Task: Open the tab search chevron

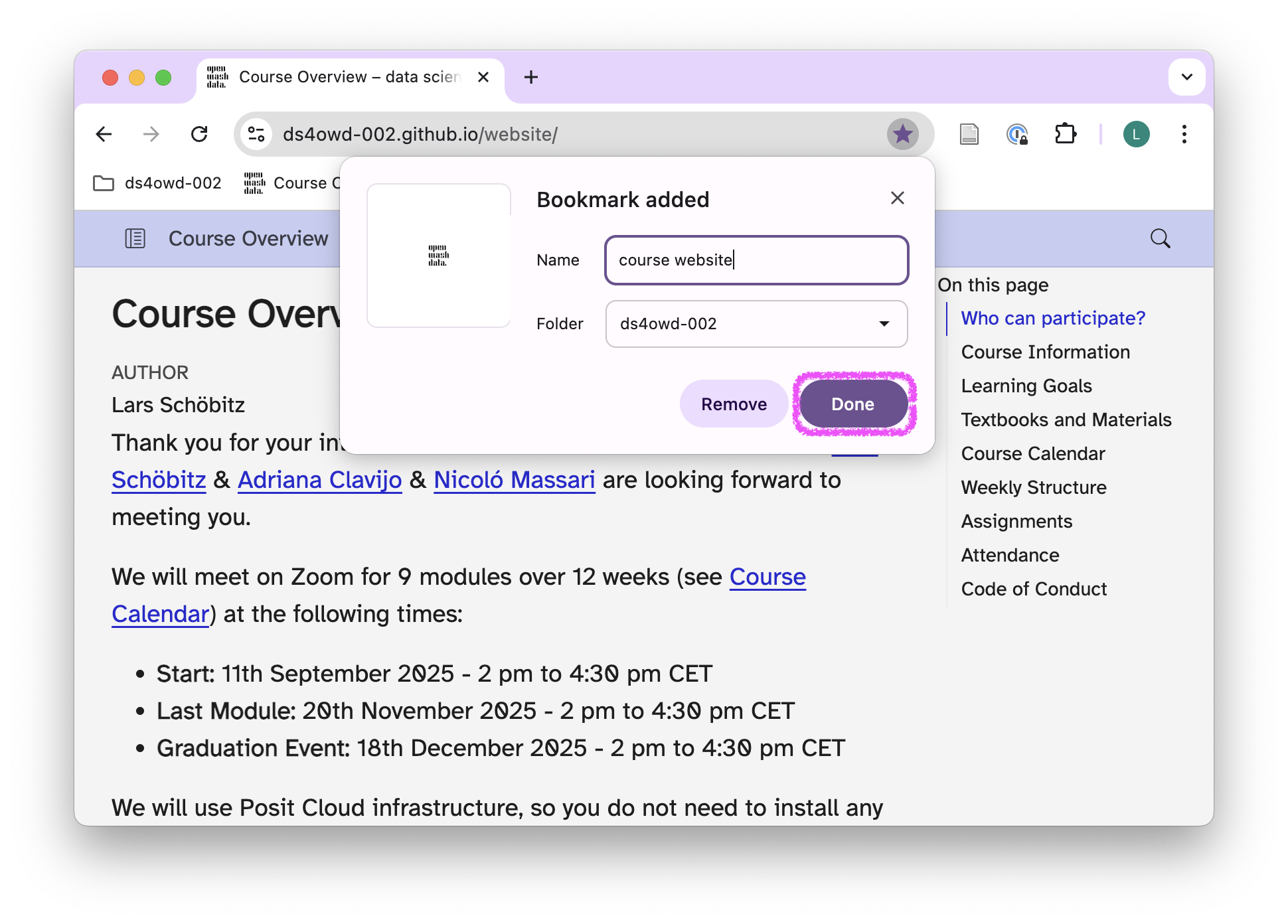Action: (1186, 77)
